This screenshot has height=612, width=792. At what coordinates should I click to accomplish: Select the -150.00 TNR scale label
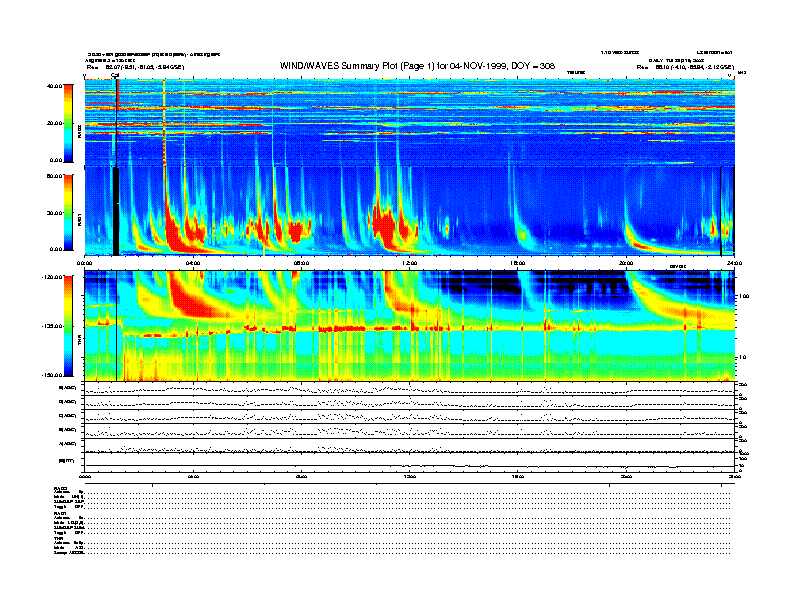pos(53,375)
